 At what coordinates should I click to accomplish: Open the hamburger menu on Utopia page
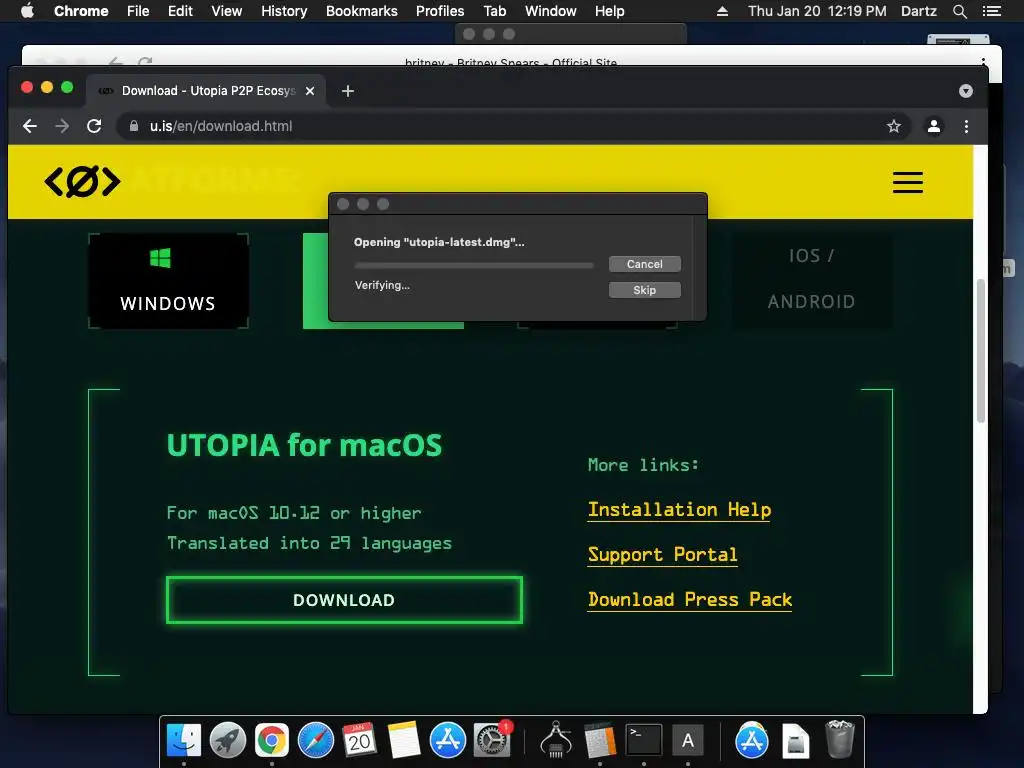[x=908, y=182]
